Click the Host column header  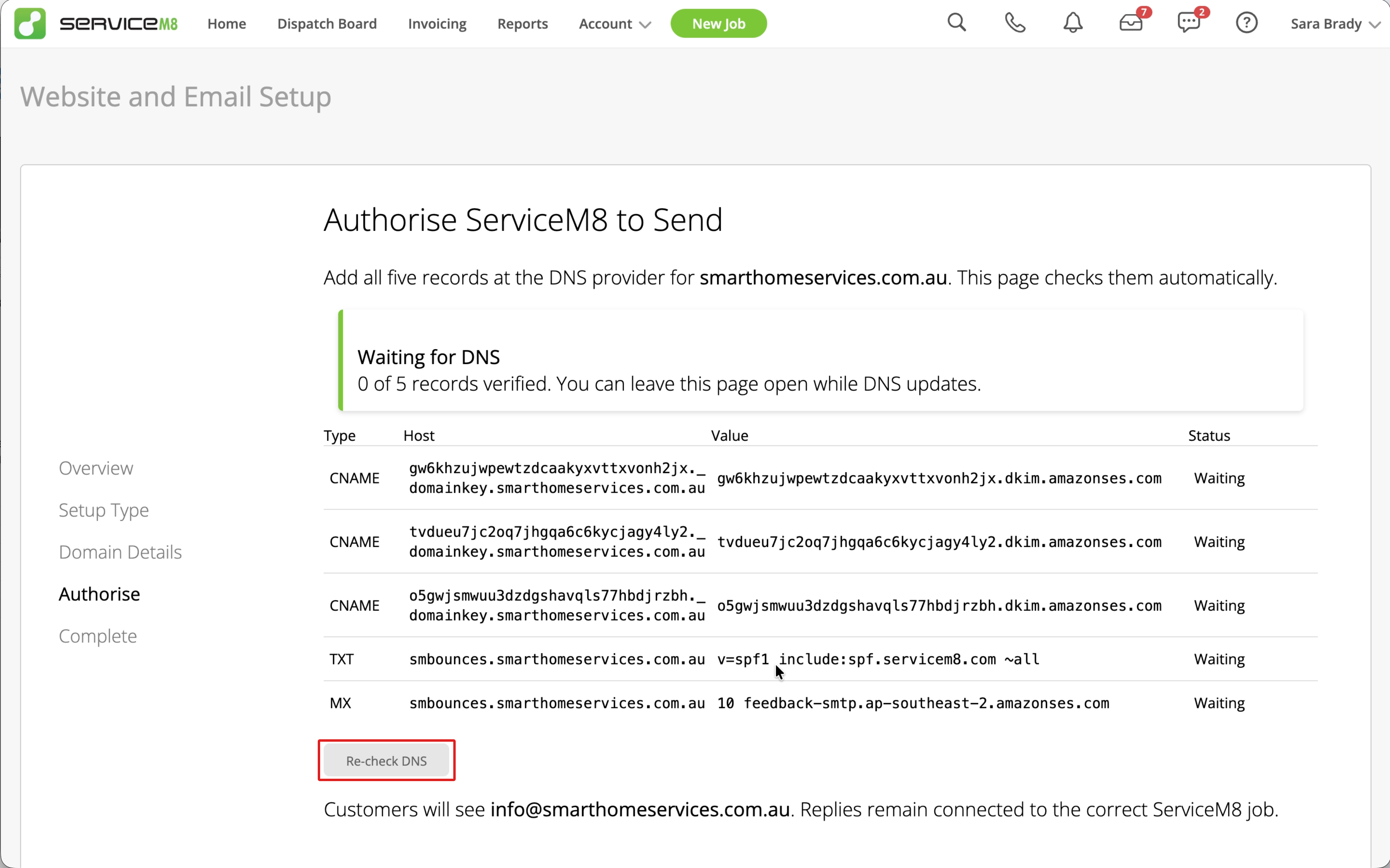(419, 436)
